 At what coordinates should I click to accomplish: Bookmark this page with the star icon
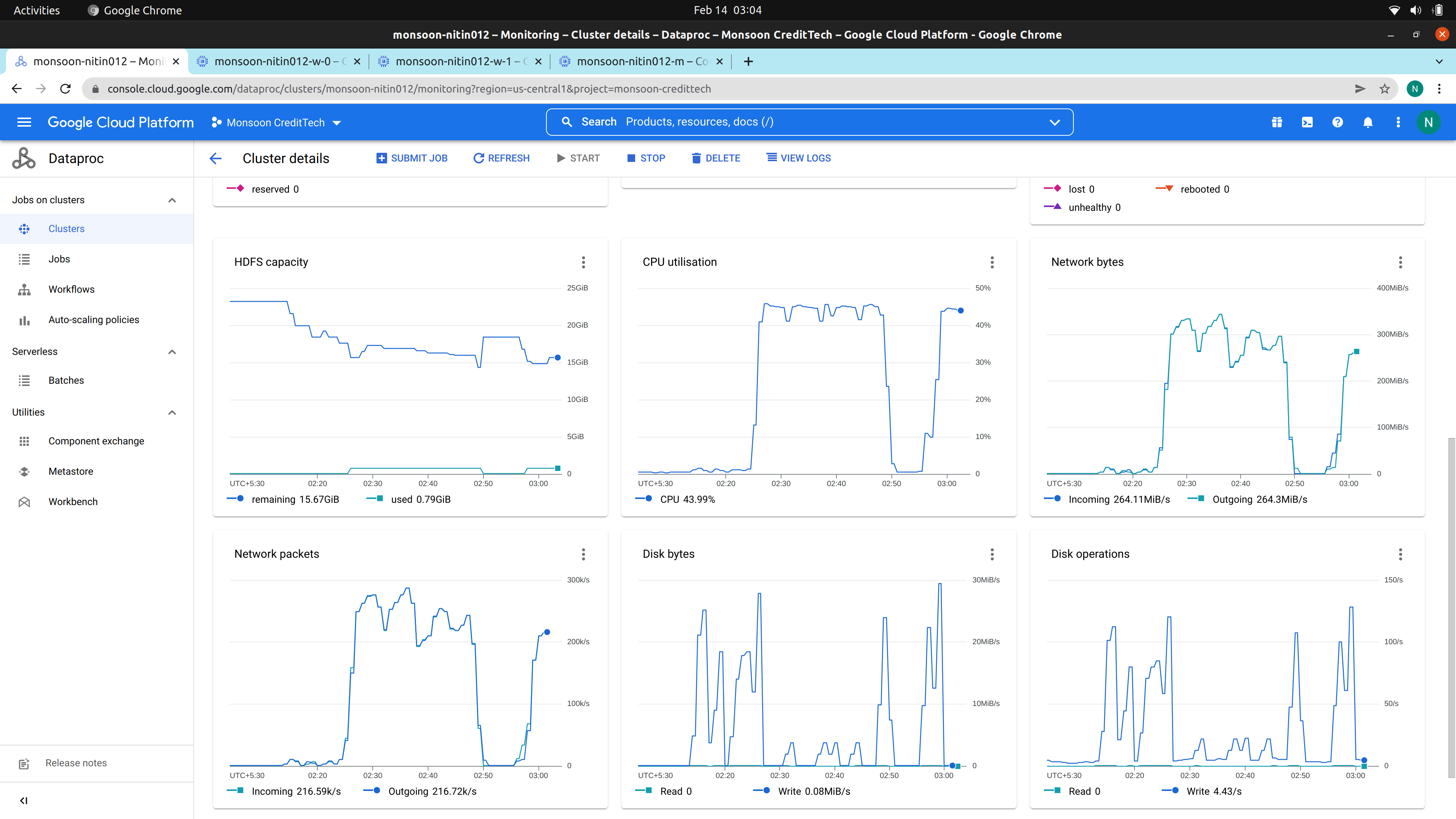coord(1384,89)
